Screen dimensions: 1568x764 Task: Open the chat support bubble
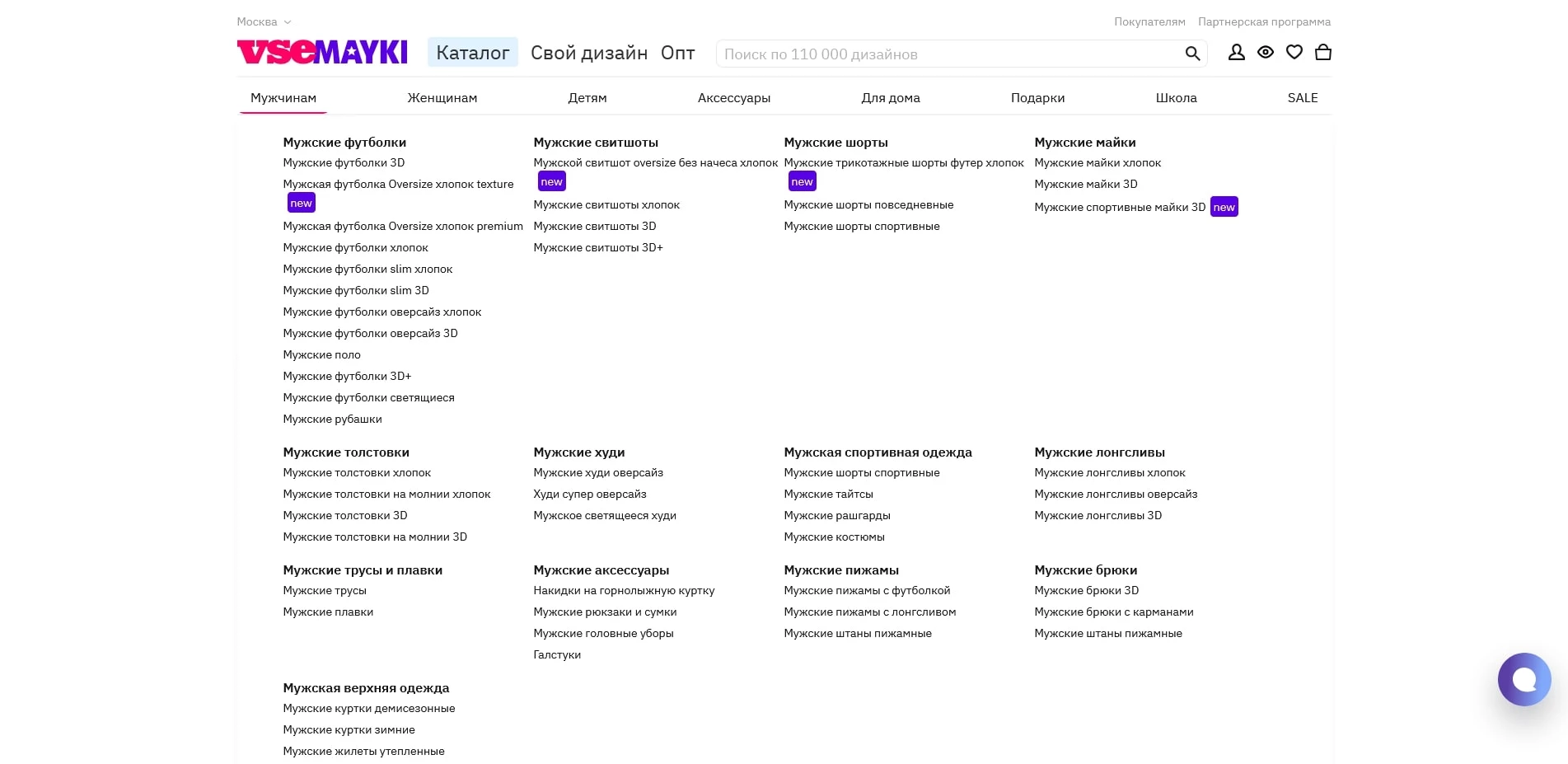point(1524,679)
